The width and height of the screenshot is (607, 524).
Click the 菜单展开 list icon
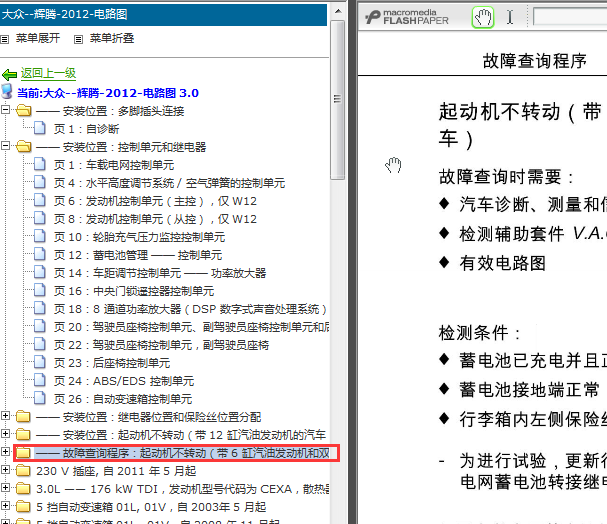click(5, 39)
